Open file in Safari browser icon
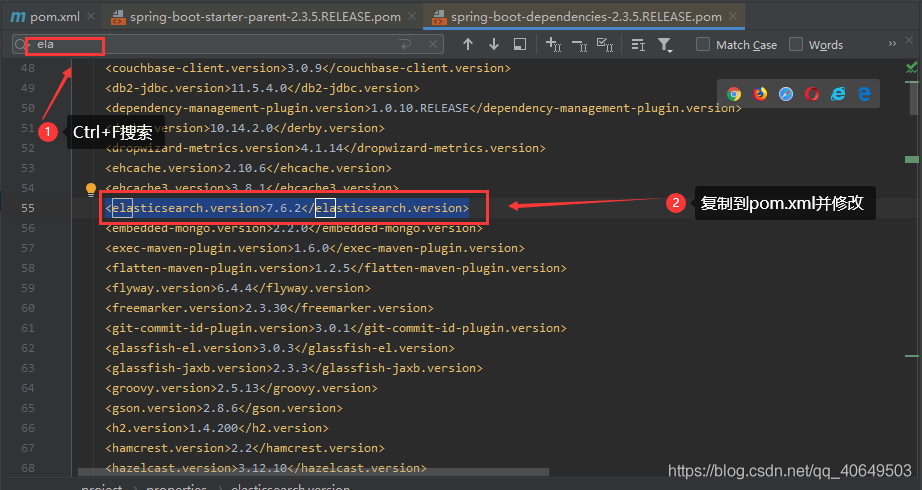This screenshot has width=922, height=490. (786, 94)
